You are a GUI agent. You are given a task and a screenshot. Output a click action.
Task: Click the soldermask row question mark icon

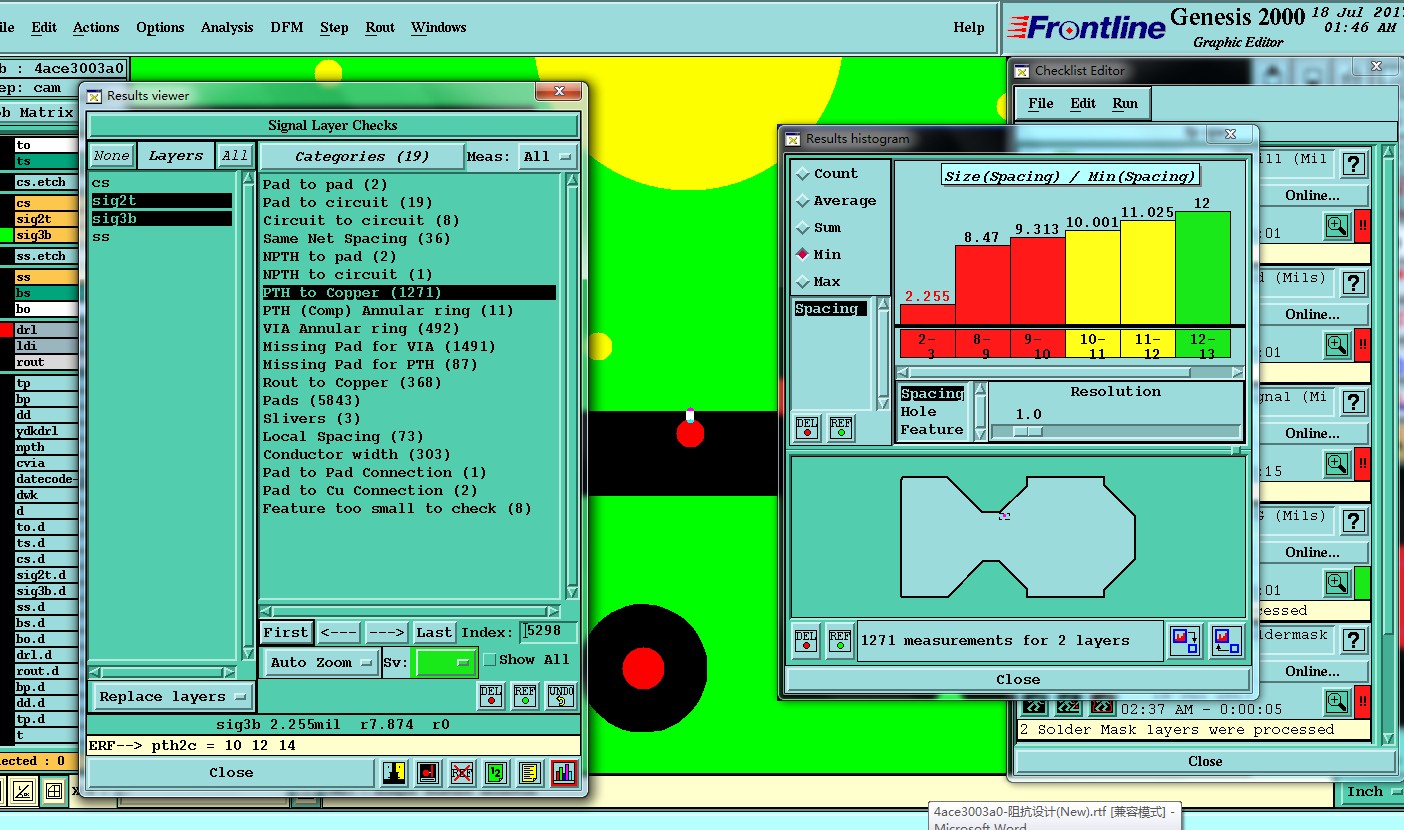(x=1354, y=640)
